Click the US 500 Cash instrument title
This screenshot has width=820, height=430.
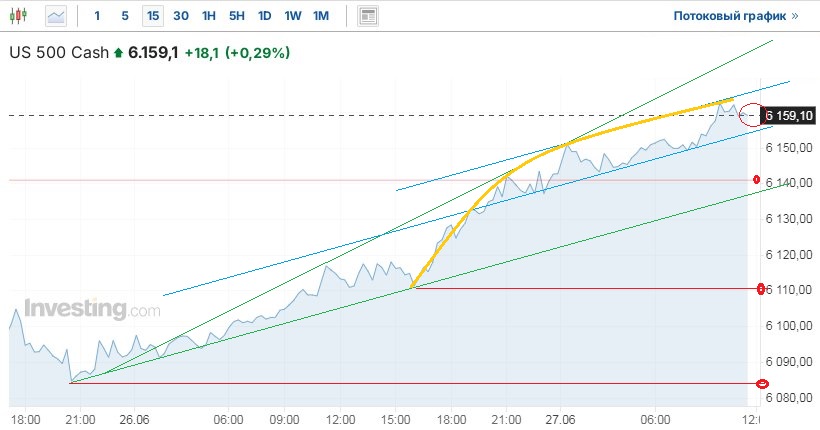point(58,53)
